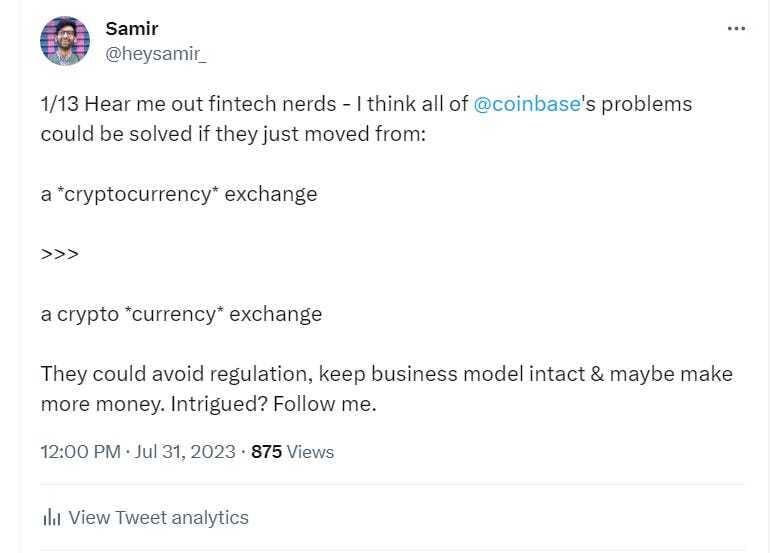Click the Jul 31, 2023 date
Image resolution: width=770 pixels, height=553 pixels.
[186, 452]
